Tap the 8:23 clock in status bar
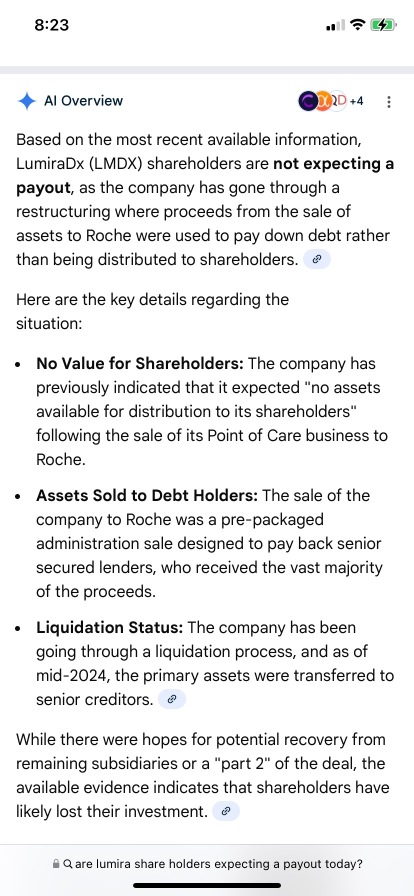 [x=51, y=25]
